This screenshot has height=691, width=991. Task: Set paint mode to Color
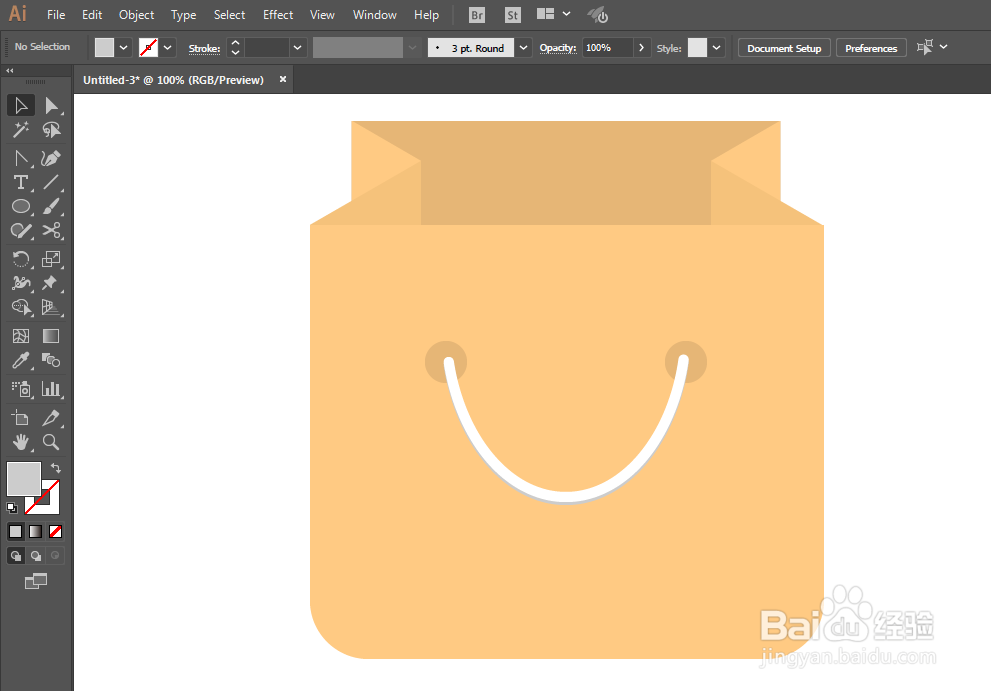(x=15, y=532)
